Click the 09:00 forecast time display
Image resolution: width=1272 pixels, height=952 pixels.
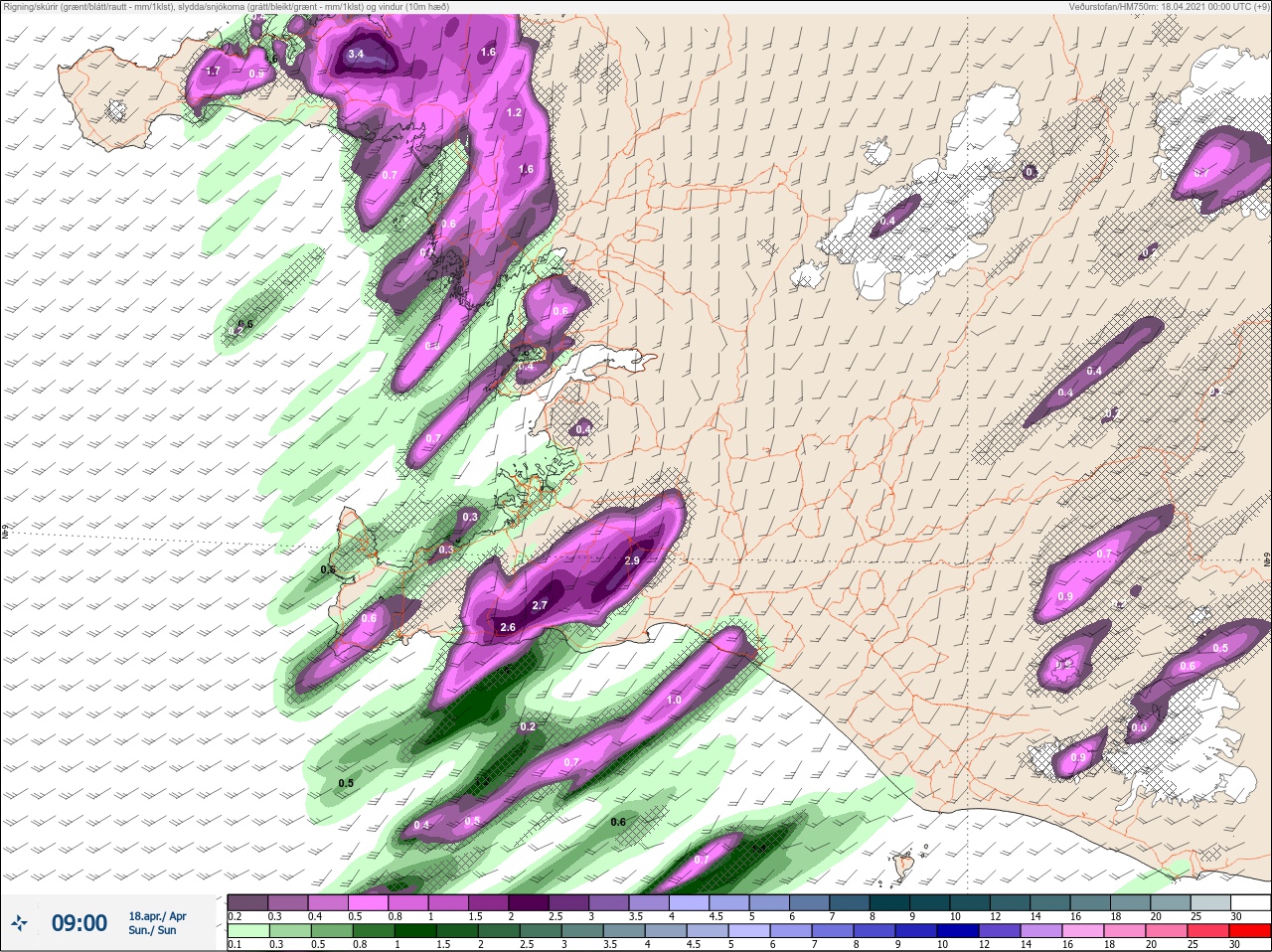[79, 923]
